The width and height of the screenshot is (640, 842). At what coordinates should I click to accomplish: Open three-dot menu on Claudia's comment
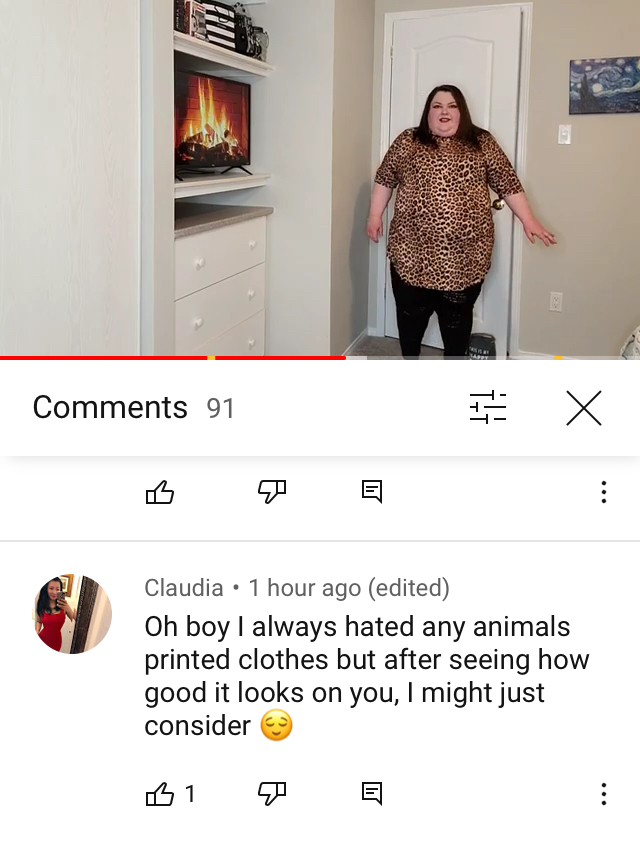pyautogui.click(x=604, y=794)
